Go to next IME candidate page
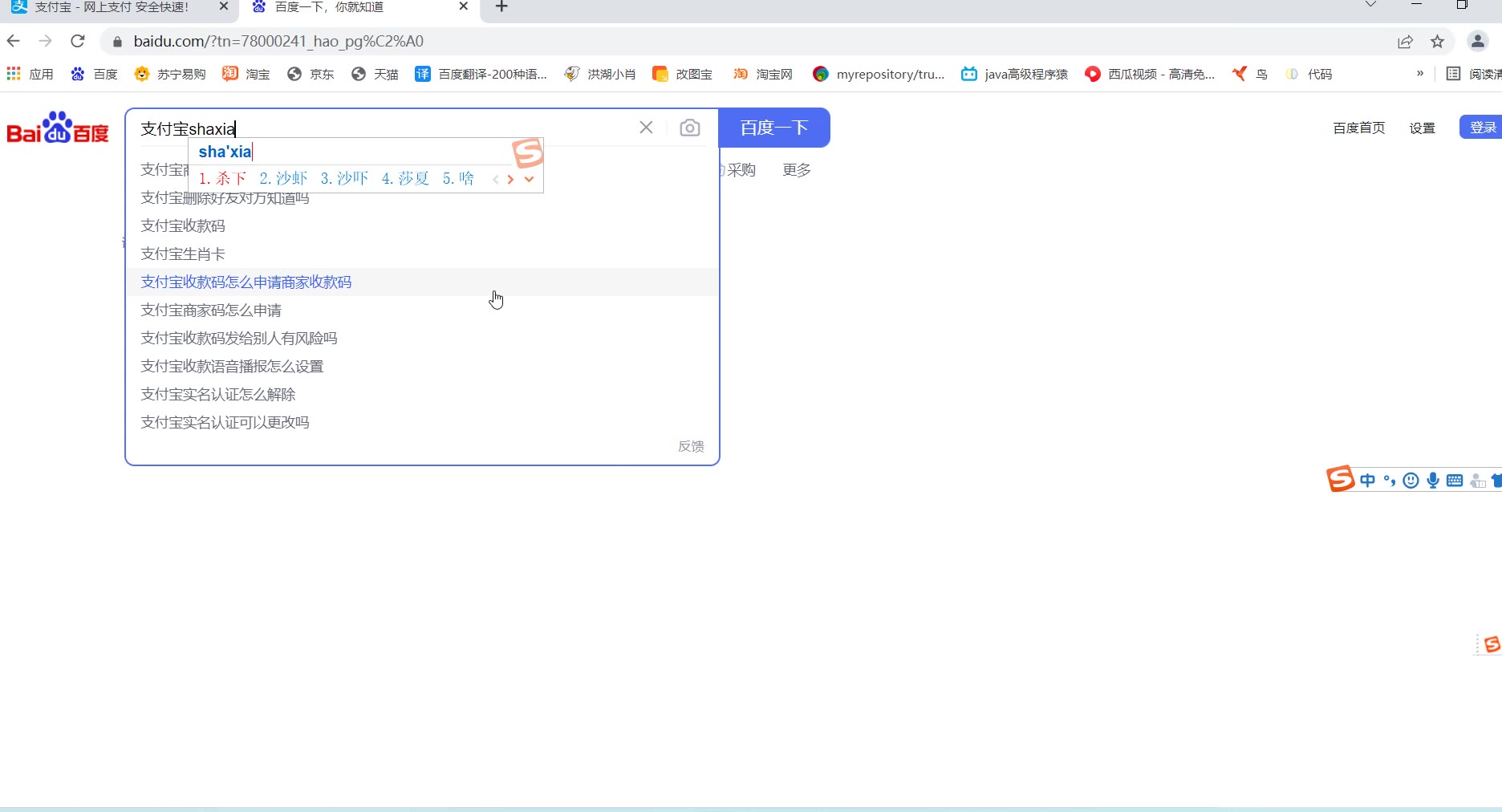 point(510,179)
